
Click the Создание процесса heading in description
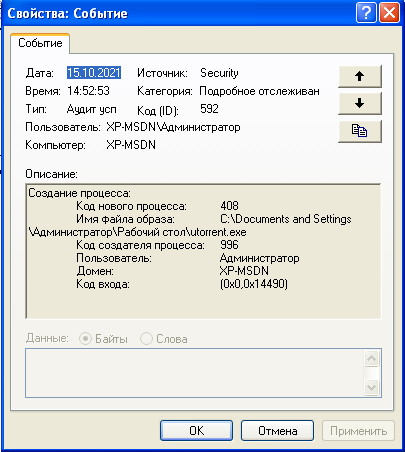pos(80,193)
